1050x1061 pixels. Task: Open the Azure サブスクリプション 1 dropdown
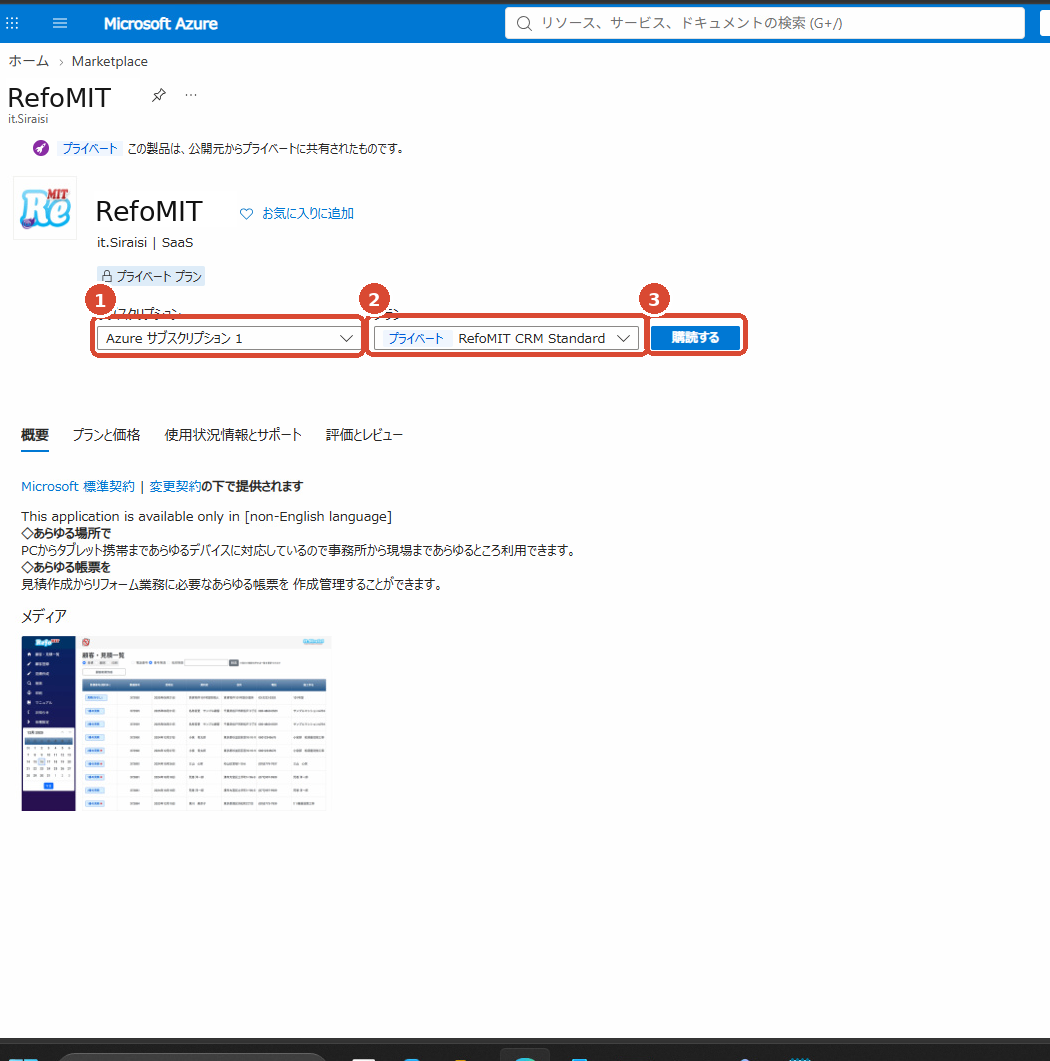coord(229,338)
